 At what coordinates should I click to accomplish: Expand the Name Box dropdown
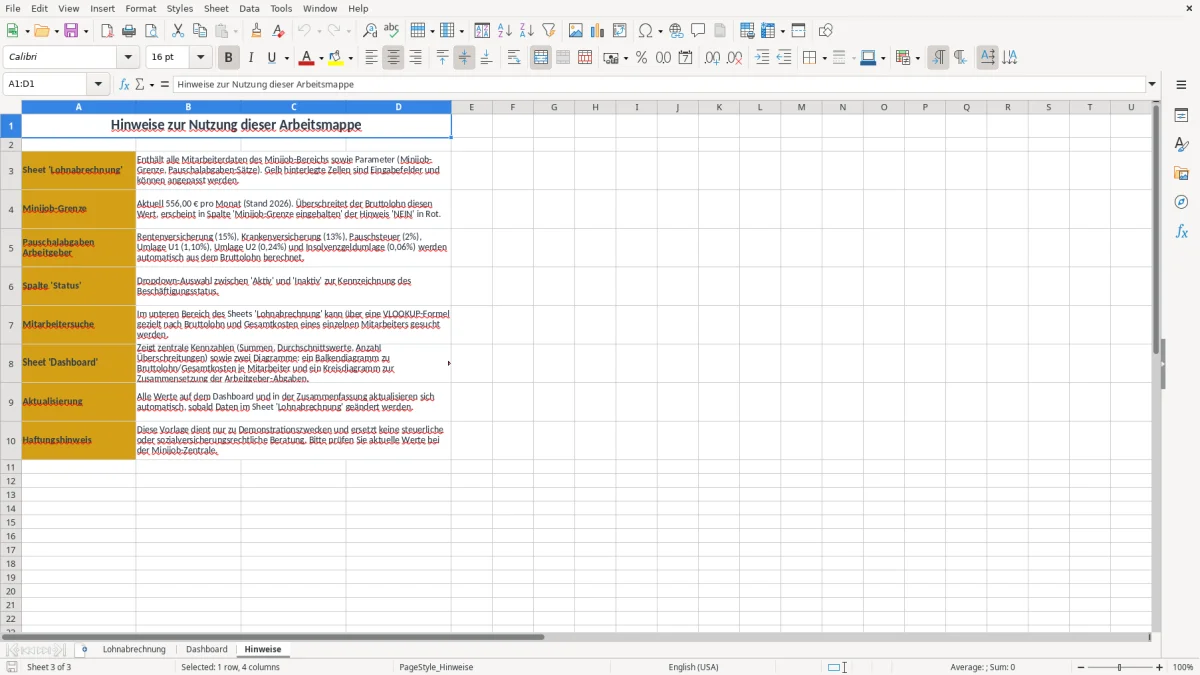pos(98,84)
